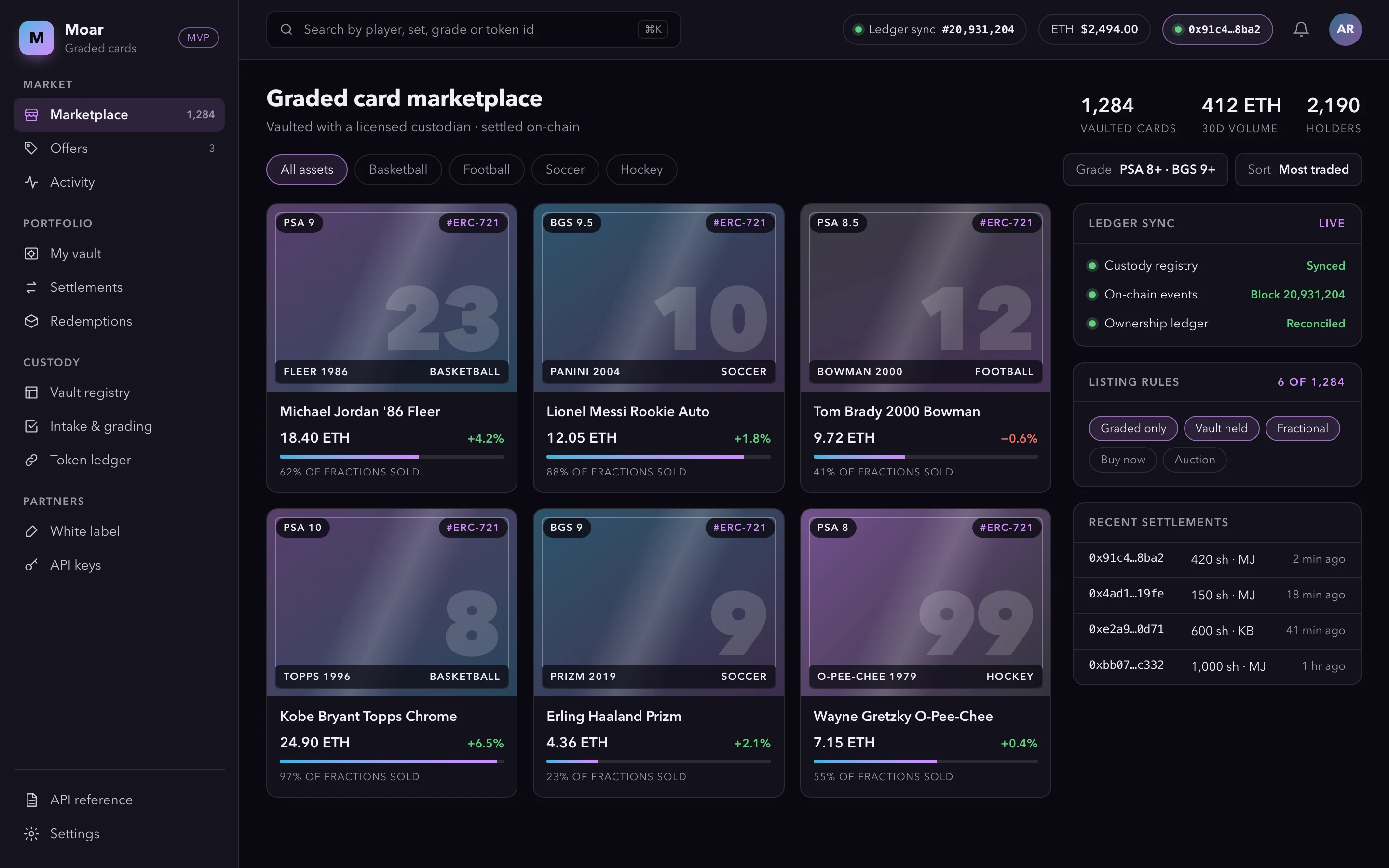Toggle the Graded only rule chip
This screenshot has width=1389, height=868.
coord(1133,428)
